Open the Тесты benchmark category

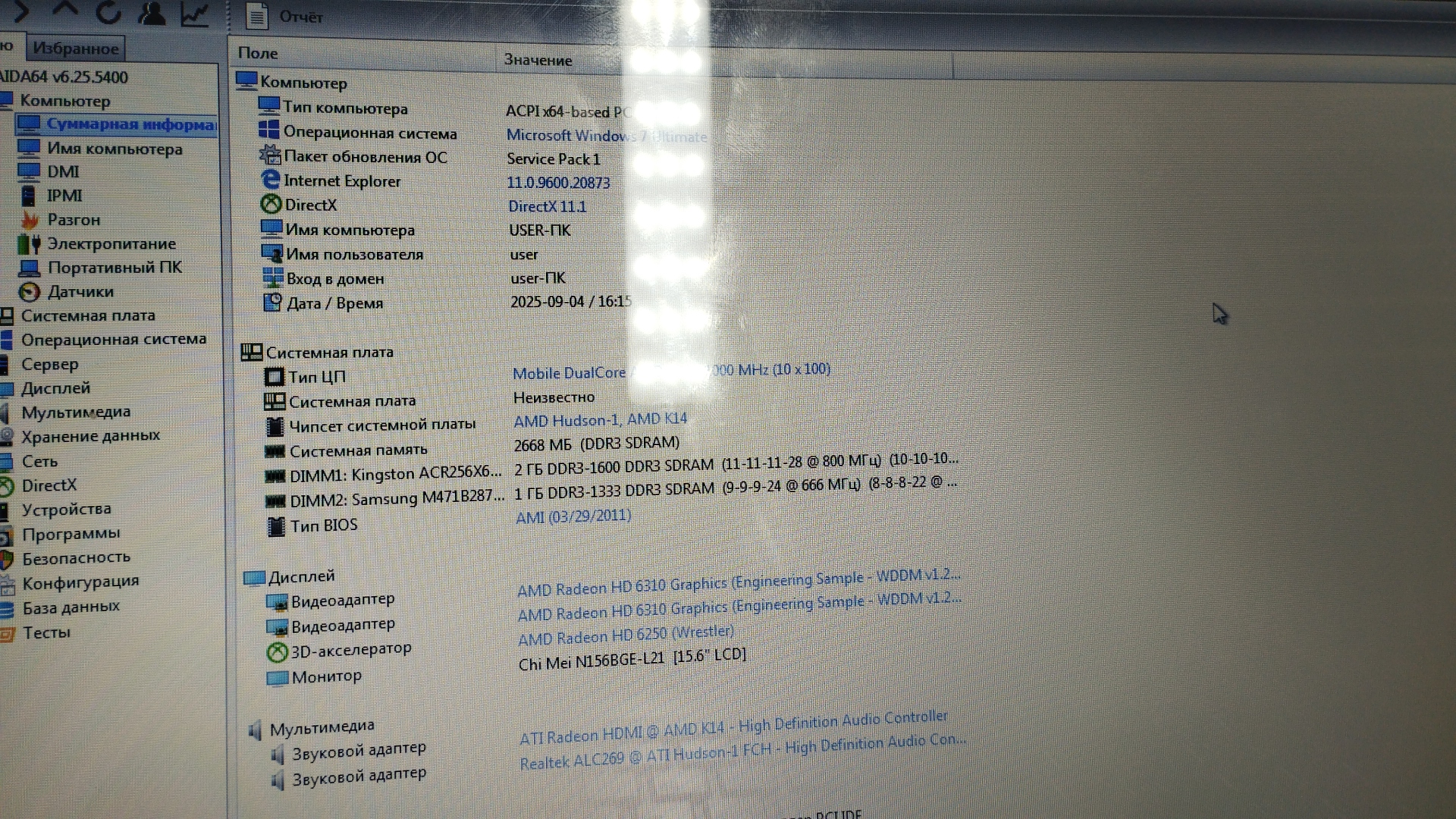coord(45,632)
